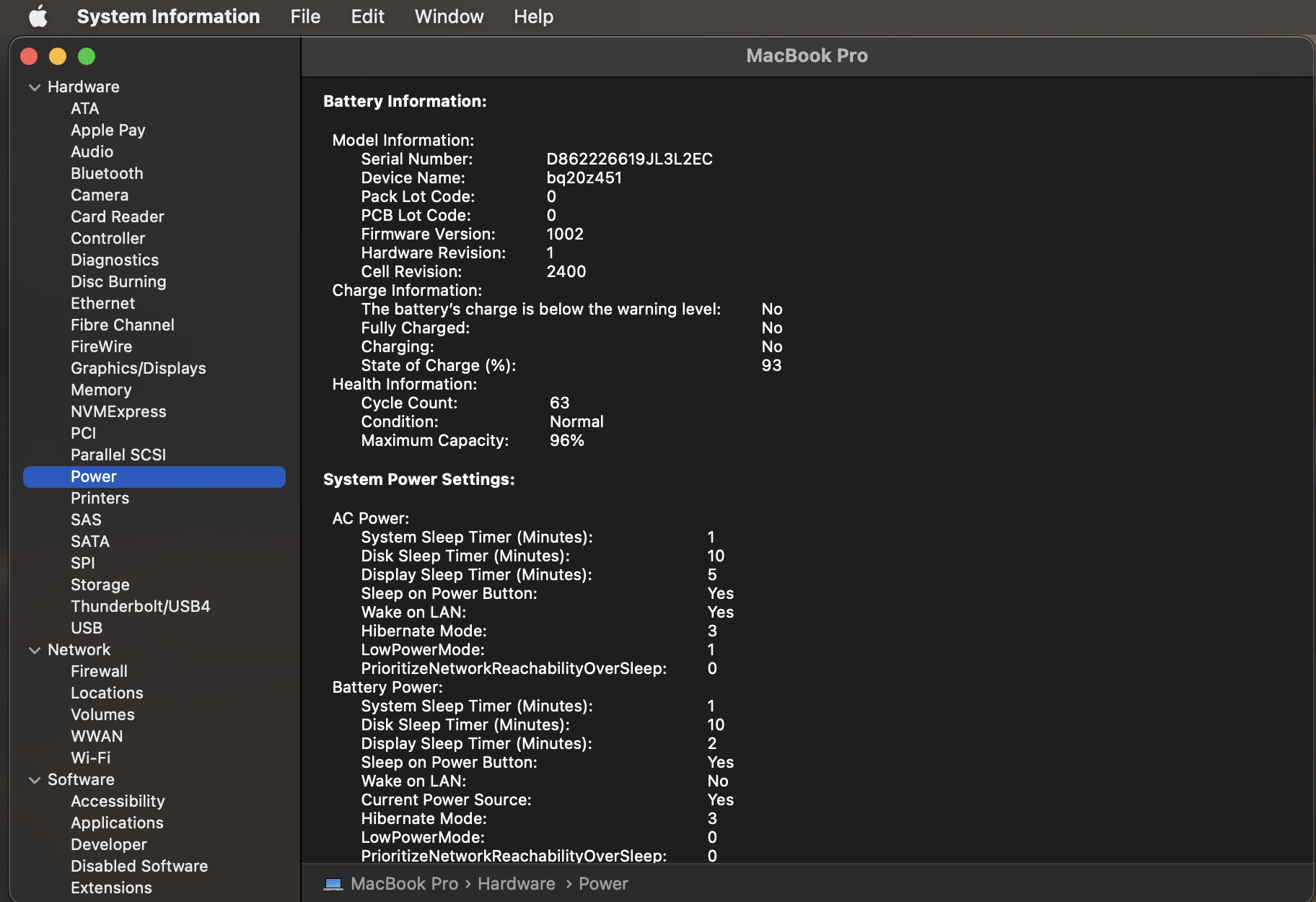Screen dimensions: 1316x902
Task: Collapse the Hardware section
Action: 34,87
